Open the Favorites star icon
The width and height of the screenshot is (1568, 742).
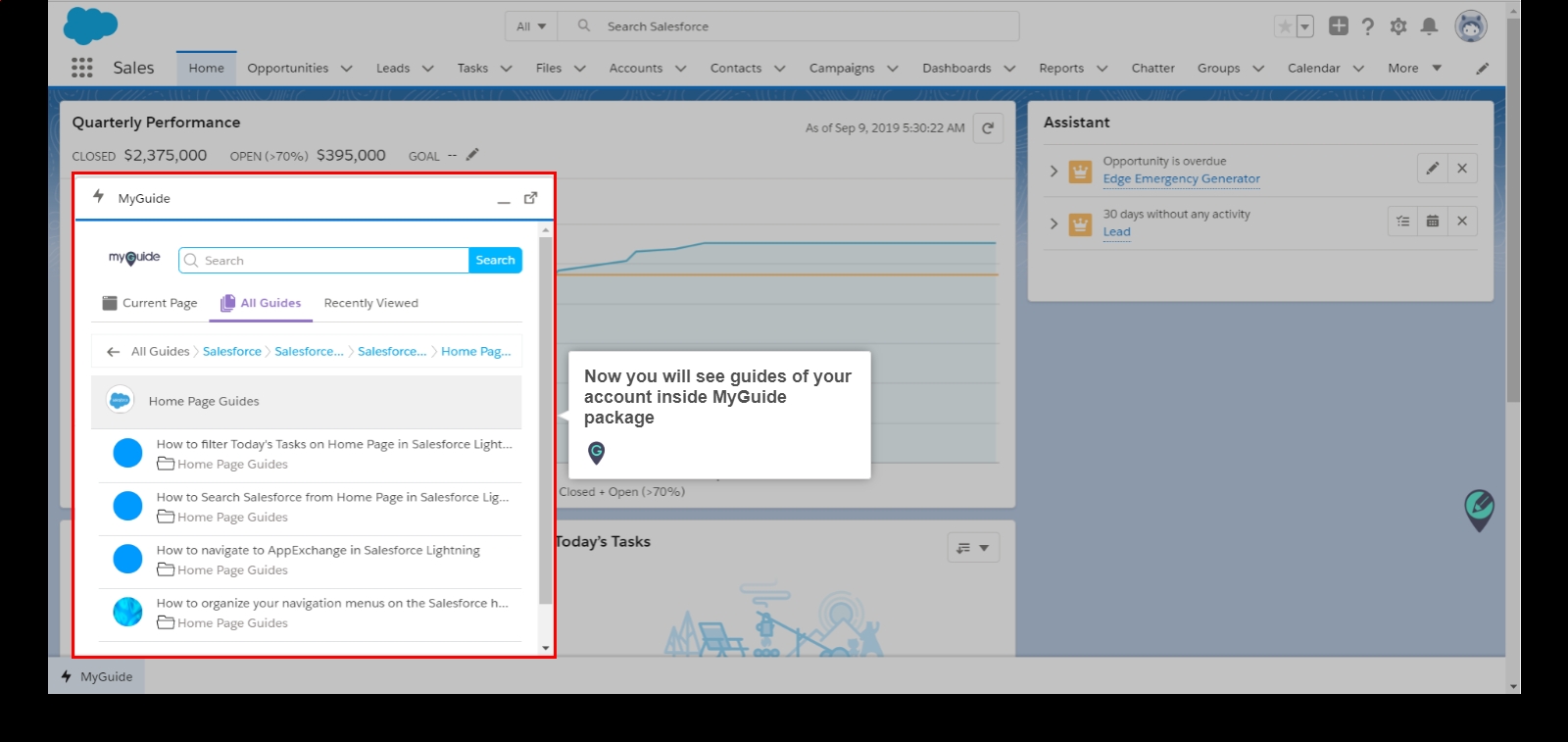click(x=1285, y=26)
